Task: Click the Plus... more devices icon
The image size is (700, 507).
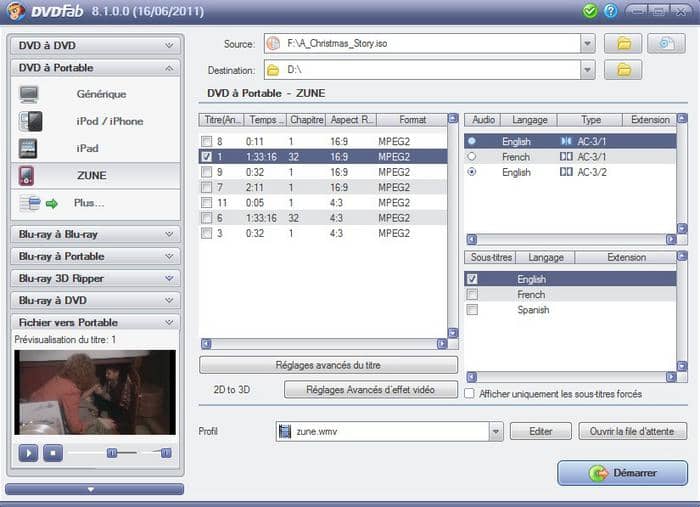Action: [38, 204]
